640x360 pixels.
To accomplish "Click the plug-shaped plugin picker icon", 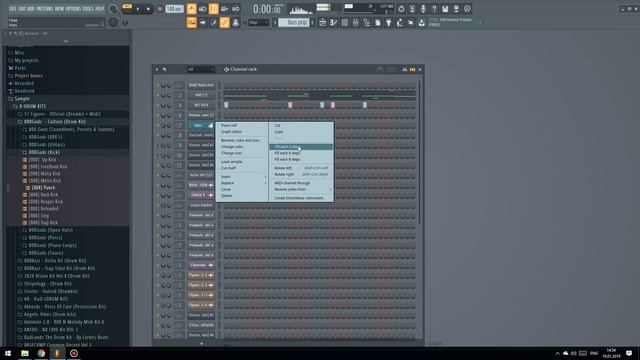I will point(389,23).
